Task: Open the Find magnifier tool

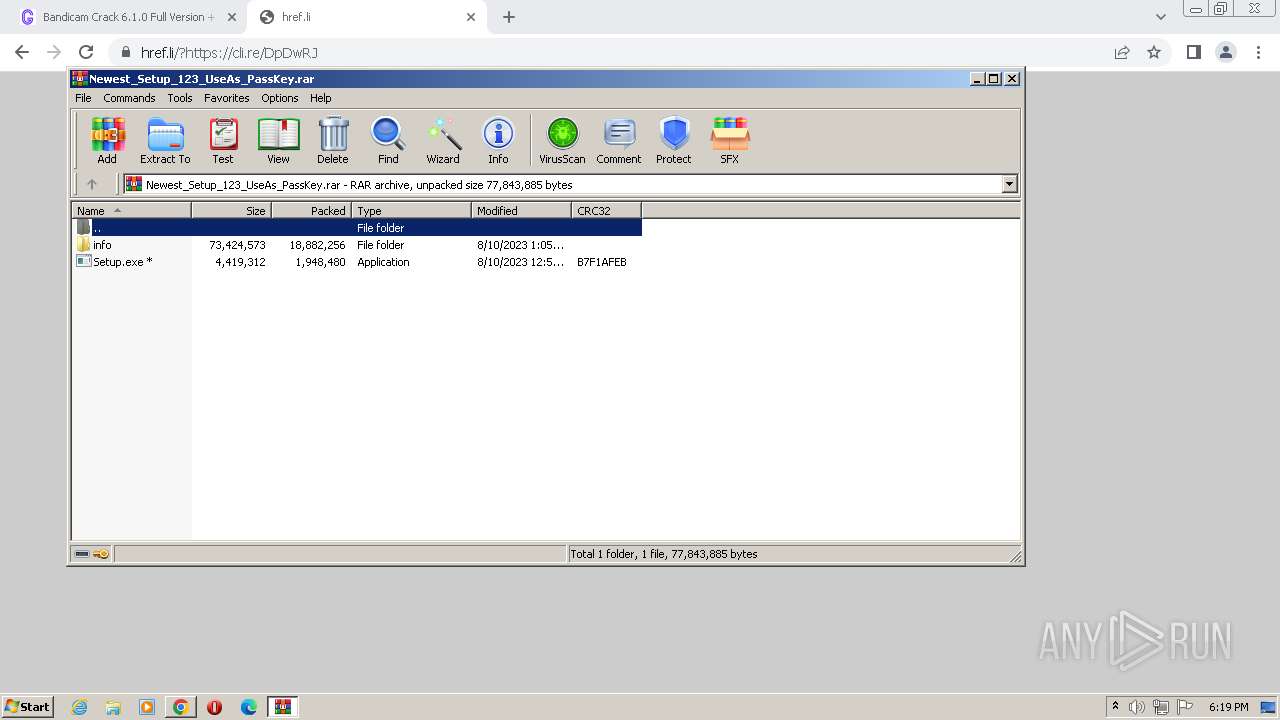Action: (388, 140)
